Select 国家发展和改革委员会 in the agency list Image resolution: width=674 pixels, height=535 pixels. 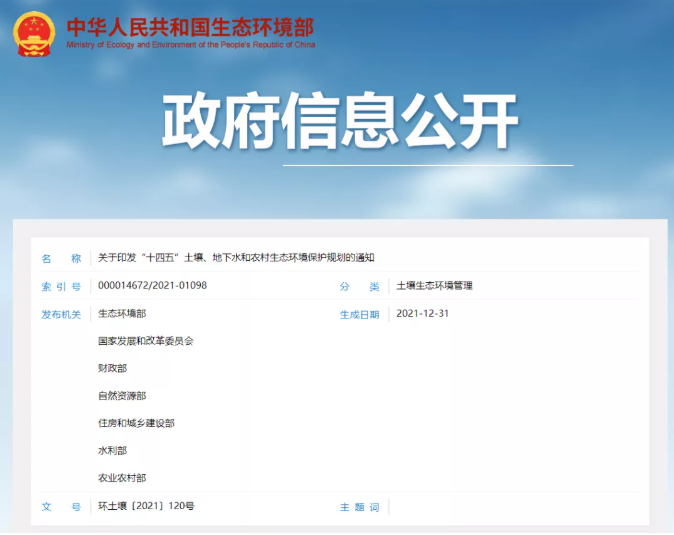(145, 341)
